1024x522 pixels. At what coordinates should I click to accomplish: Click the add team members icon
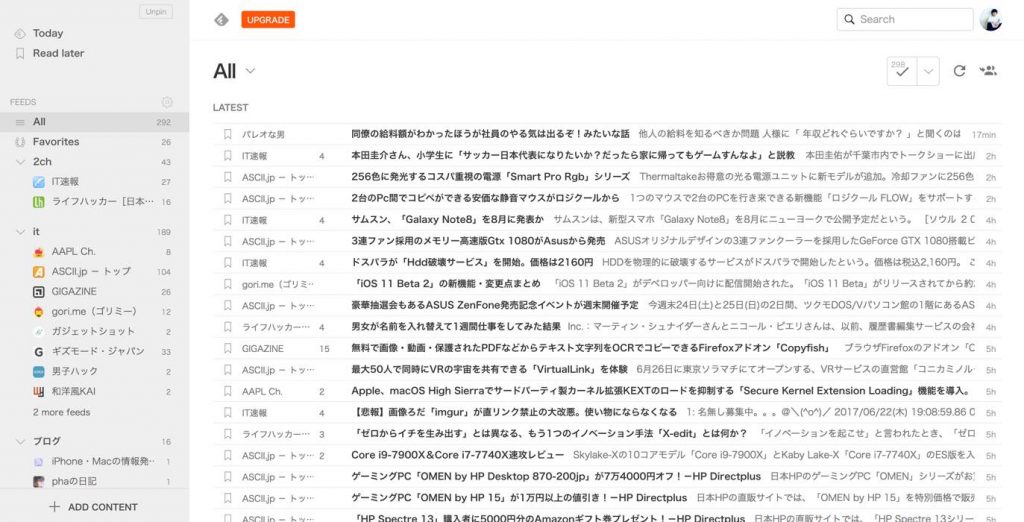[x=988, y=71]
